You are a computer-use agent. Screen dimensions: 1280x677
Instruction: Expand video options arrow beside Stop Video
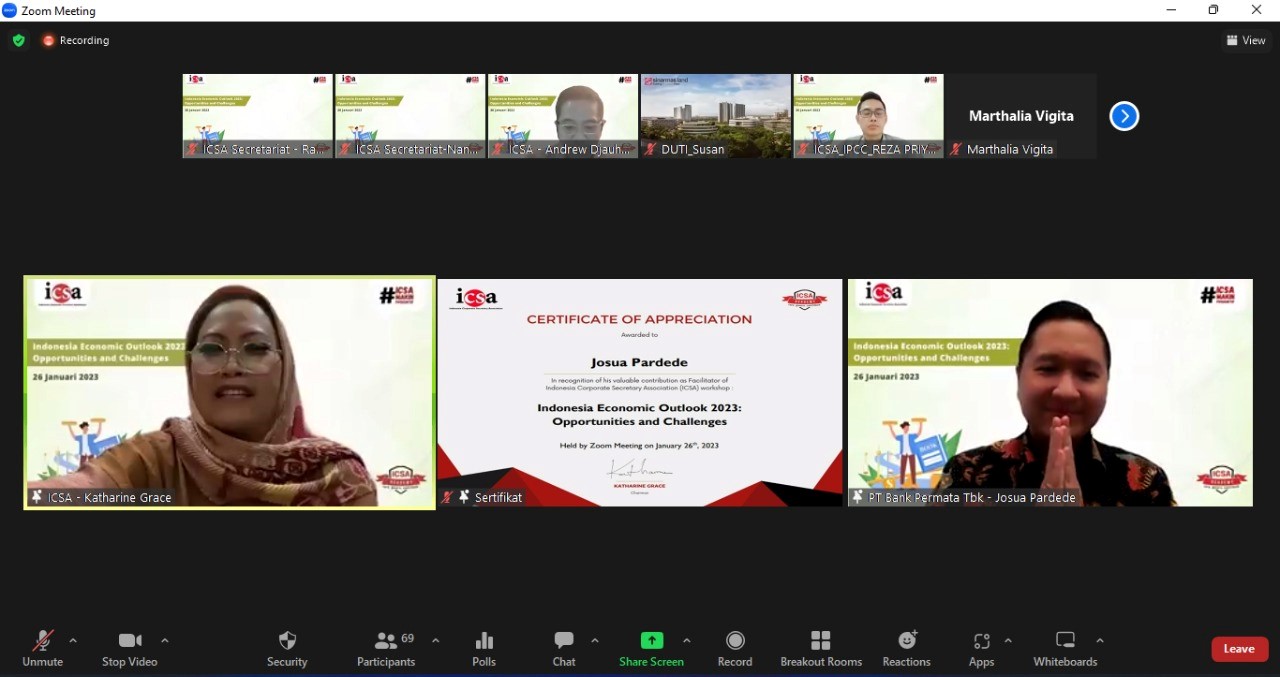(165, 641)
